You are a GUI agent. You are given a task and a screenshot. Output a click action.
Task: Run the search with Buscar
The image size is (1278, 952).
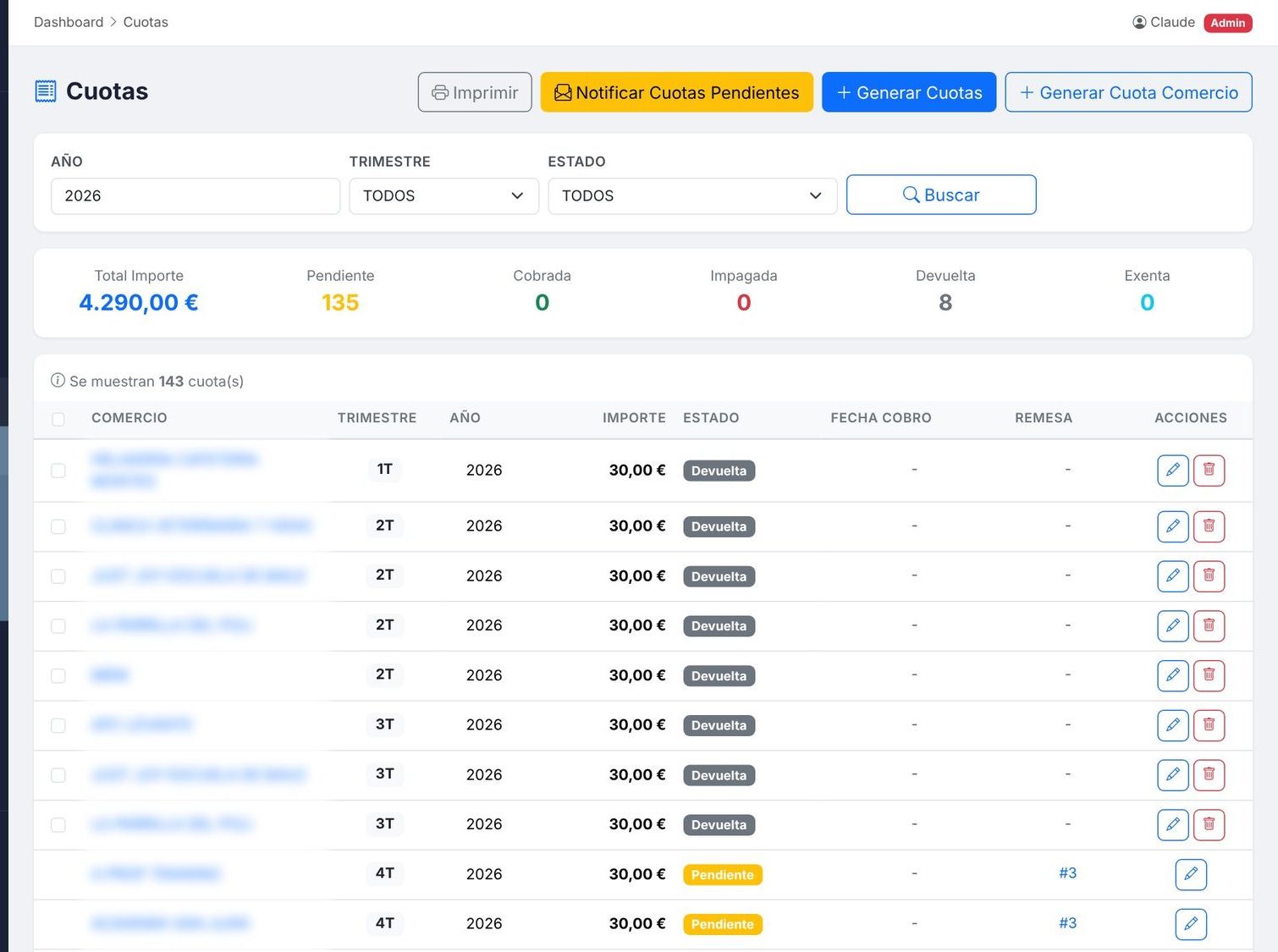click(941, 195)
